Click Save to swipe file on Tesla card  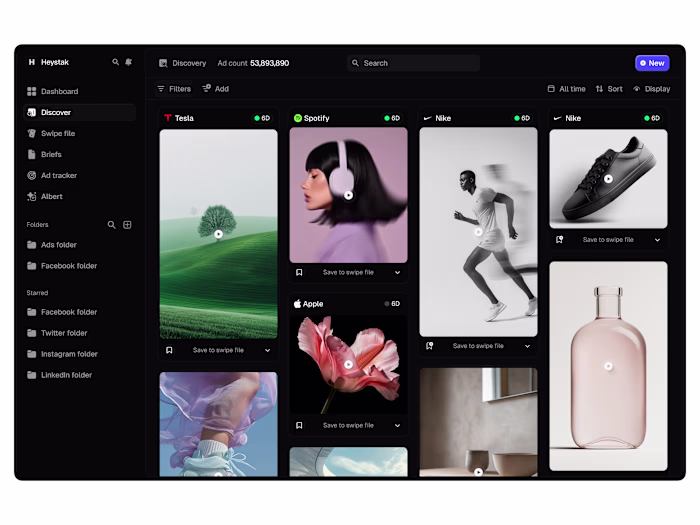point(218,350)
